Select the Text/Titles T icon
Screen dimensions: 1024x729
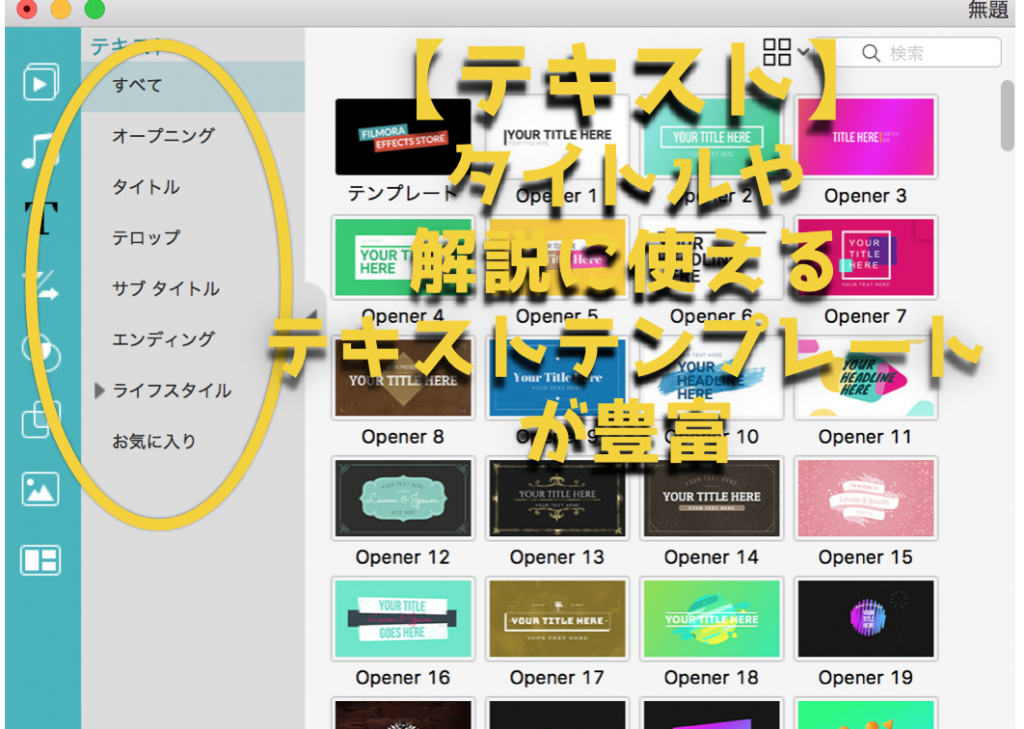tap(41, 218)
